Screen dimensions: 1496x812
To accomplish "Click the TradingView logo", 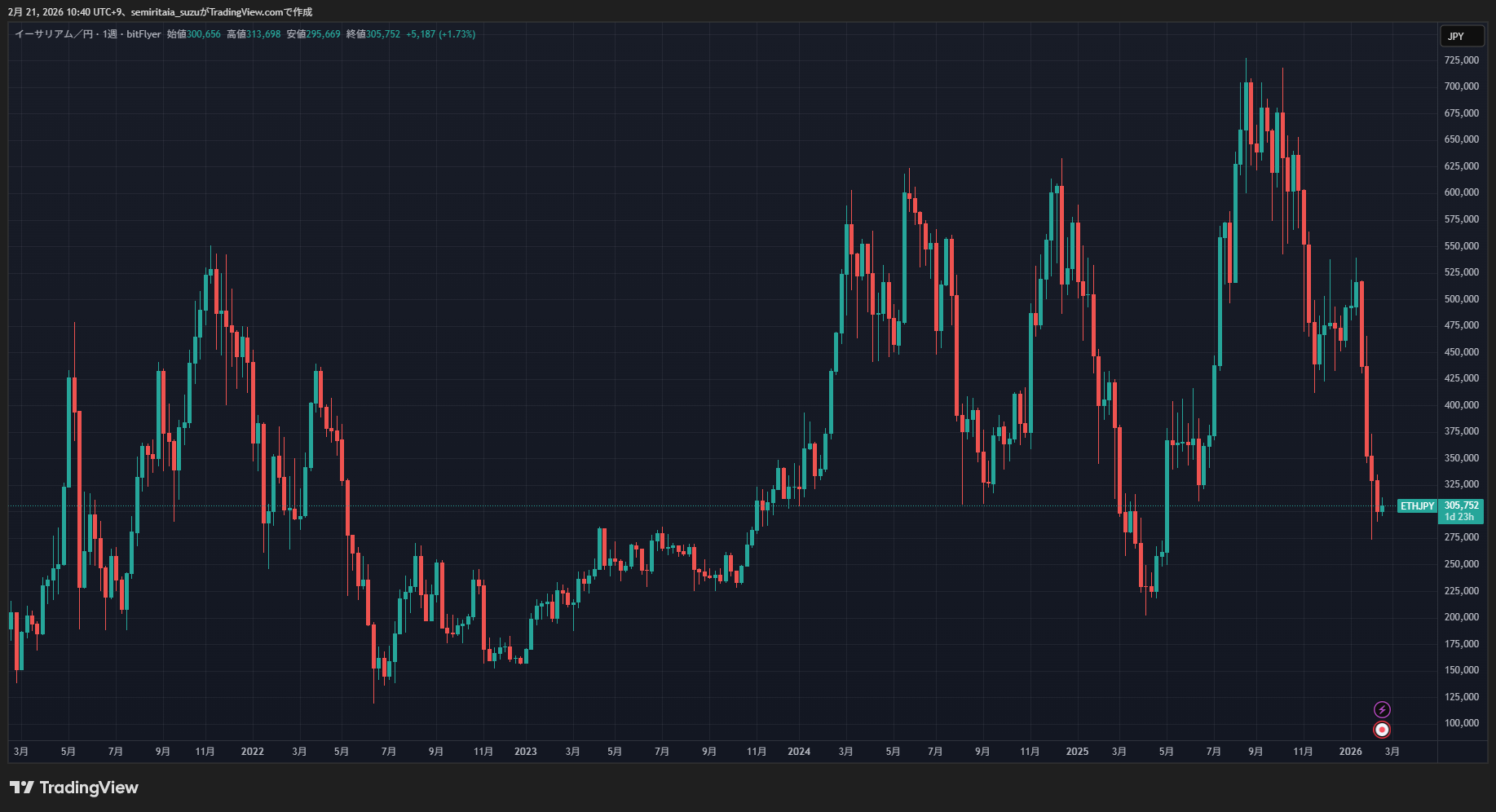I will pyautogui.click(x=74, y=788).
